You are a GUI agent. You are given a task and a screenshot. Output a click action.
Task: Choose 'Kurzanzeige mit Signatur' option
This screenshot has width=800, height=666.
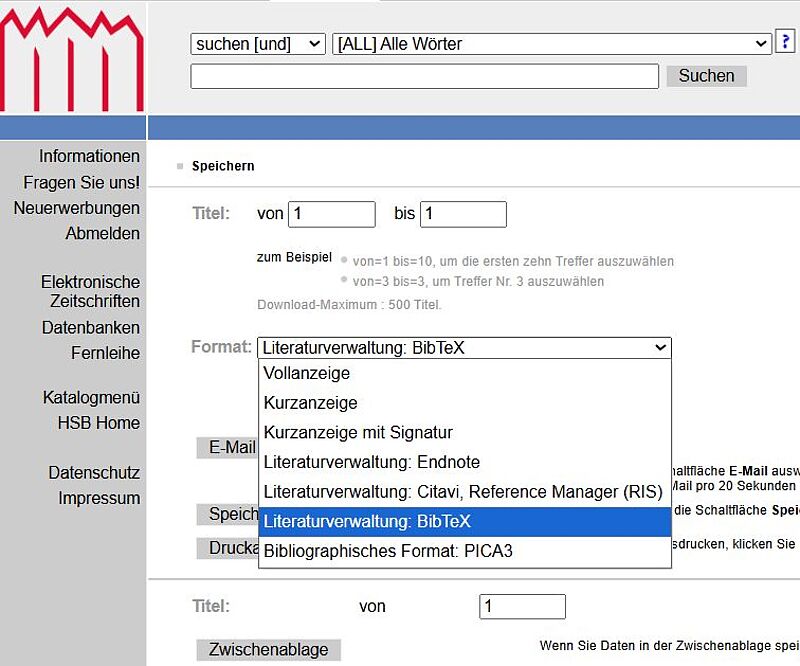(358, 433)
